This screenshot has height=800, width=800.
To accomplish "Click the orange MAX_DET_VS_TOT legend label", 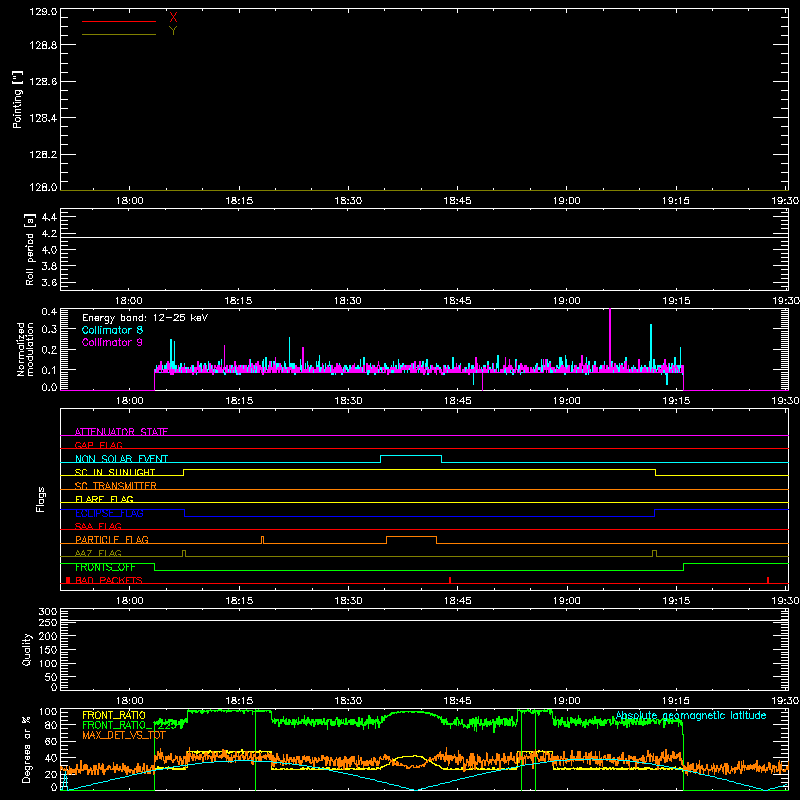I will 124,735.
